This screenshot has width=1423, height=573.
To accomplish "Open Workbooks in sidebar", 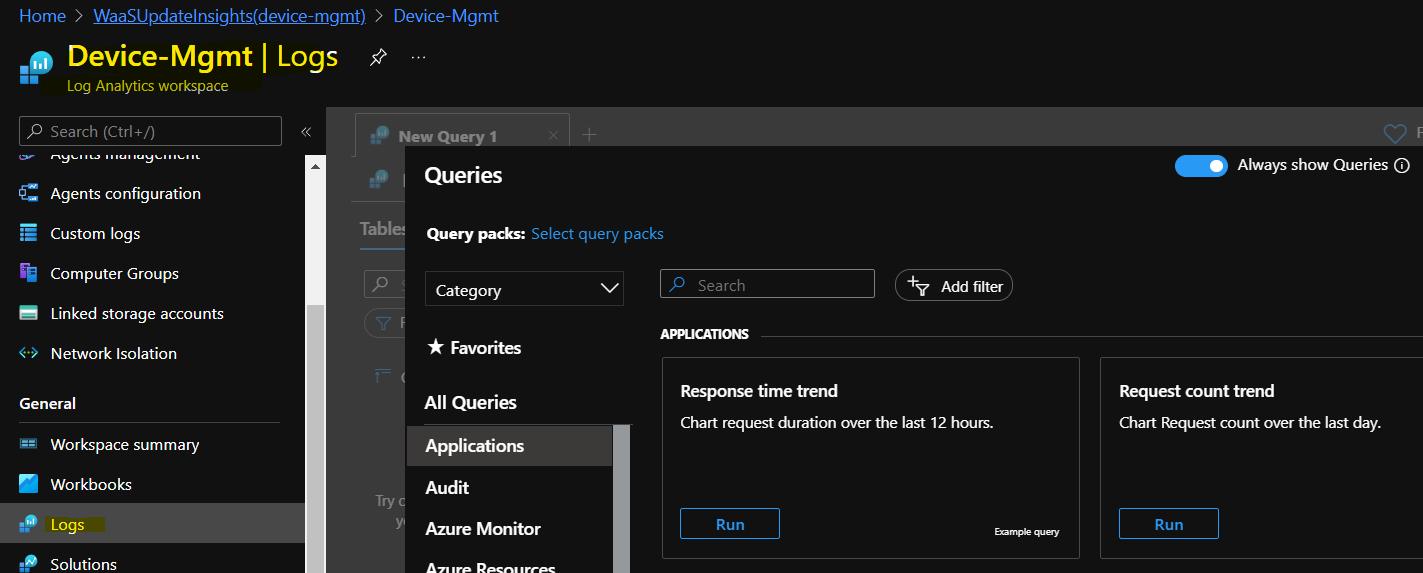I will coord(91,484).
